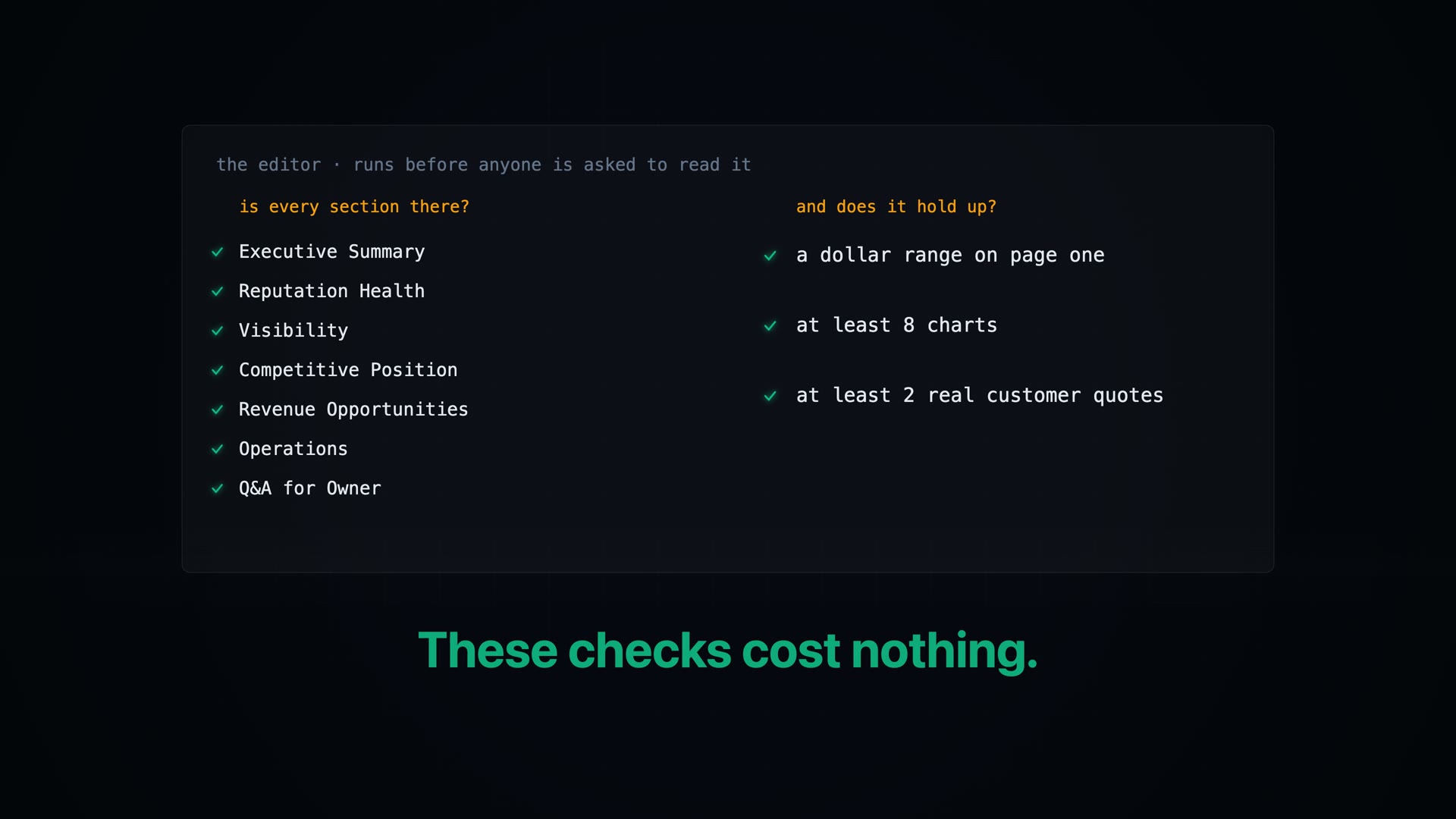This screenshot has width=1456, height=819.
Task: Click 'These checks cost nothing.' headline
Action: click(x=727, y=651)
